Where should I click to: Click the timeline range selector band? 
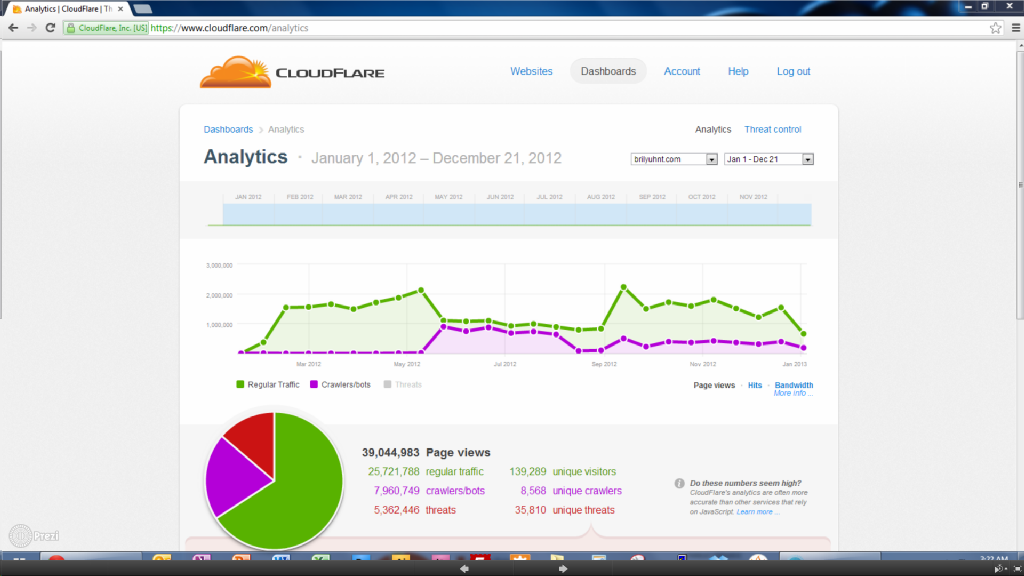tap(517, 214)
